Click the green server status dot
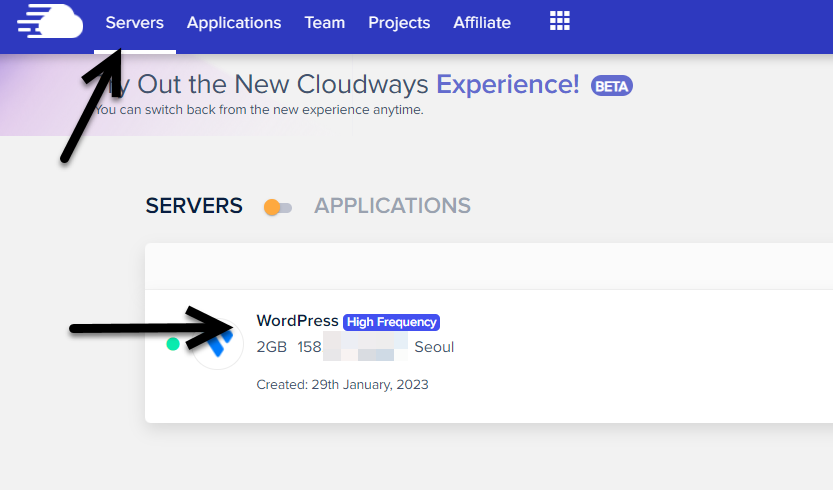833x490 pixels. pyautogui.click(x=173, y=344)
